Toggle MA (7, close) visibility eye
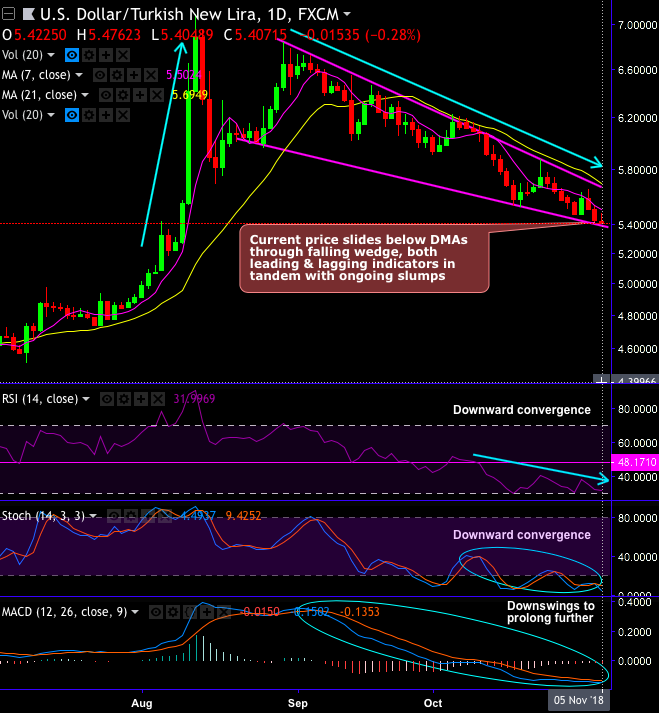 (100, 75)
